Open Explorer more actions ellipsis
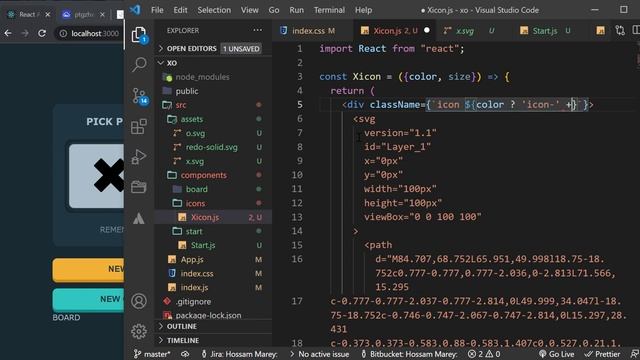Image resolution: width=640 pixels, height=360 pixels. [258, 30]
